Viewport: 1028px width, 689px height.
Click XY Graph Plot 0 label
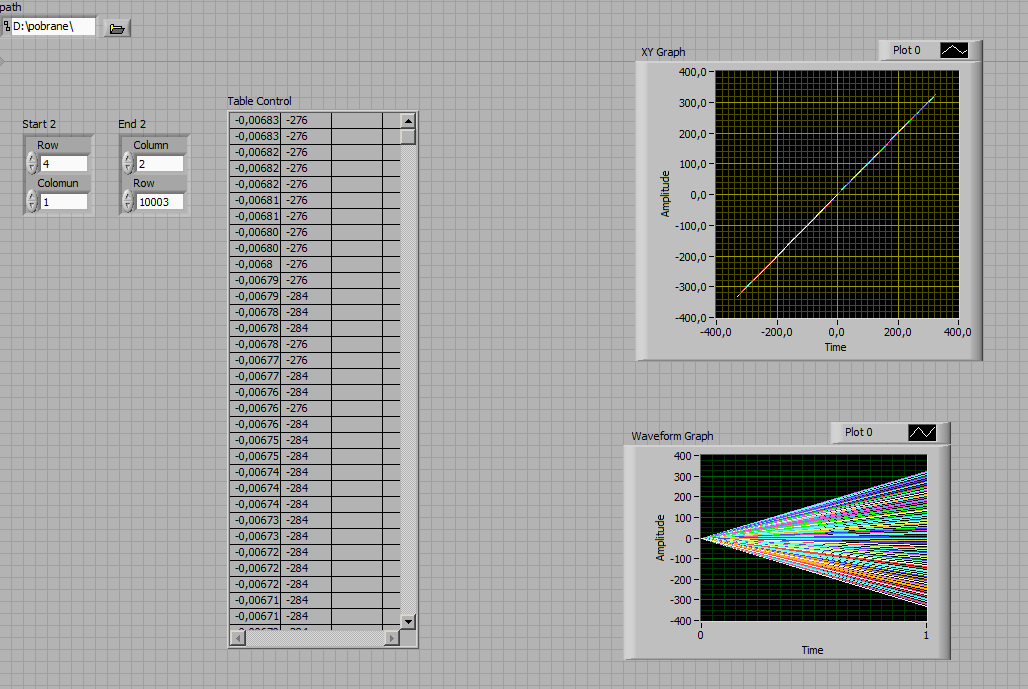[906, 50]
